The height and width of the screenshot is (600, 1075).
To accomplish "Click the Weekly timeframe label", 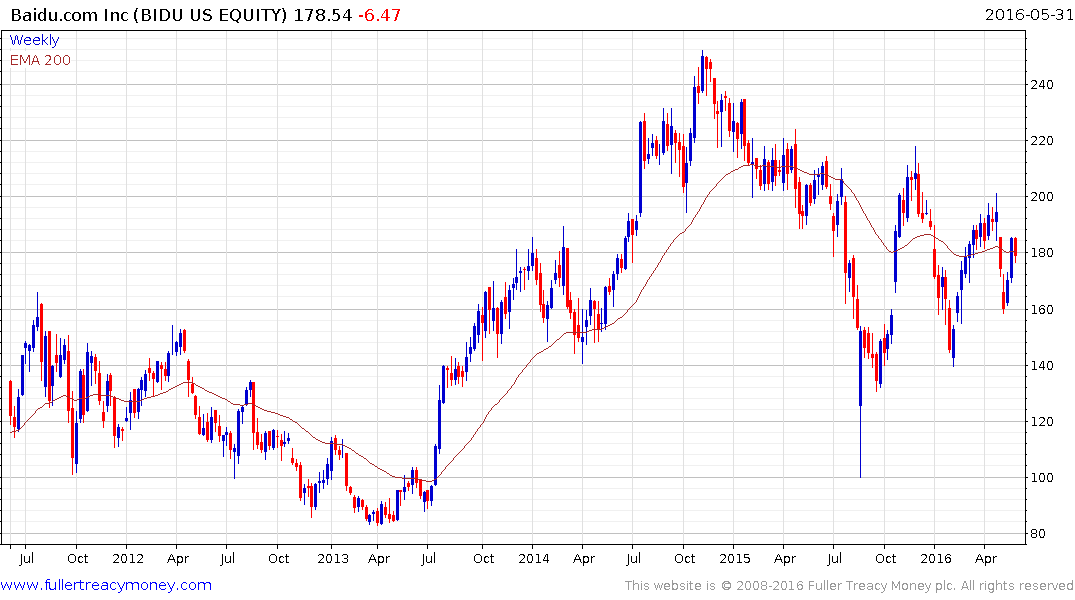I will 34,40.
